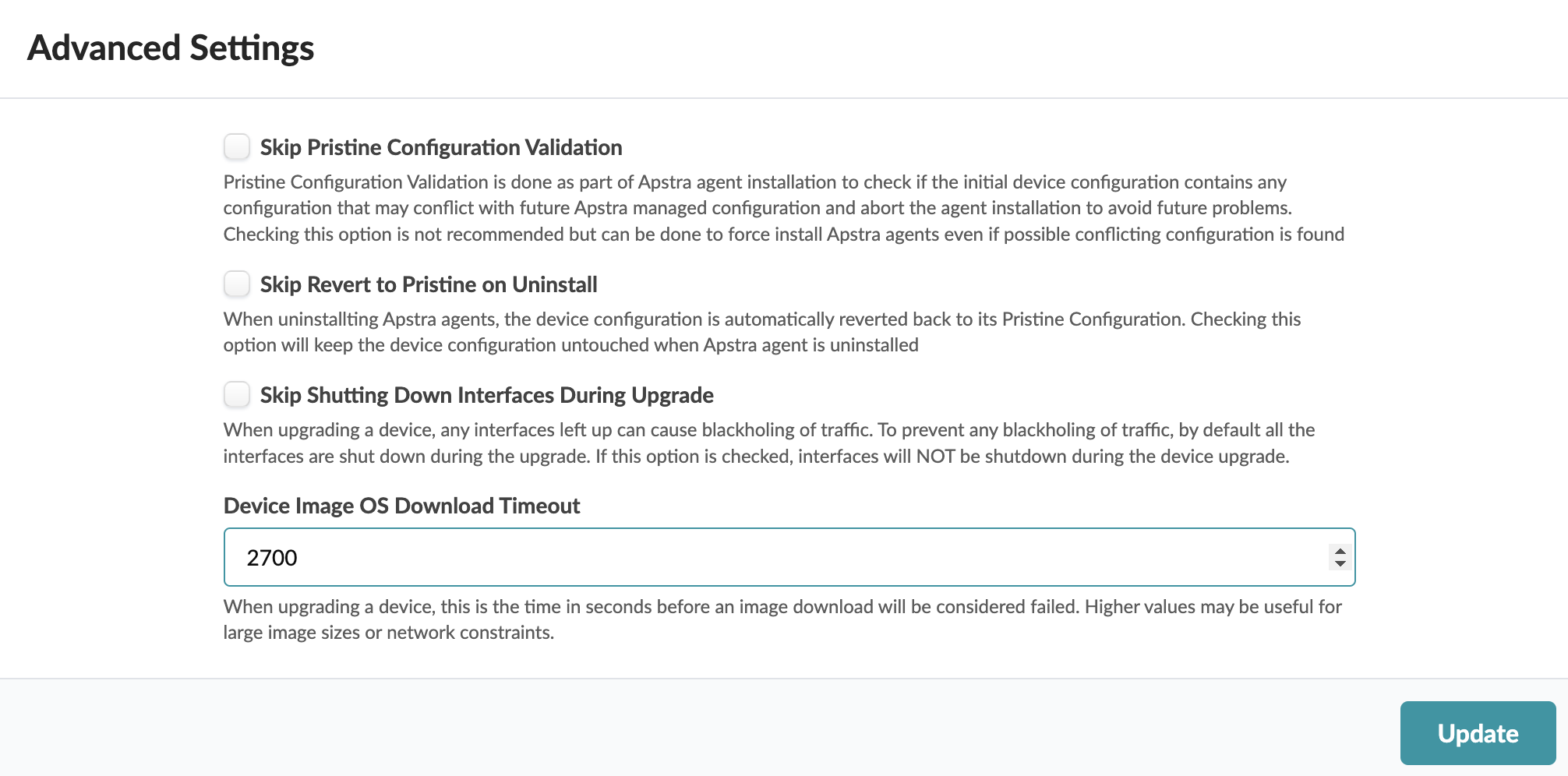Tick the Skip Revert to Pristine on Uninstall checkbox
Image resolution: width=1568 pixels, height=776 pixels.
click(237, 284)
